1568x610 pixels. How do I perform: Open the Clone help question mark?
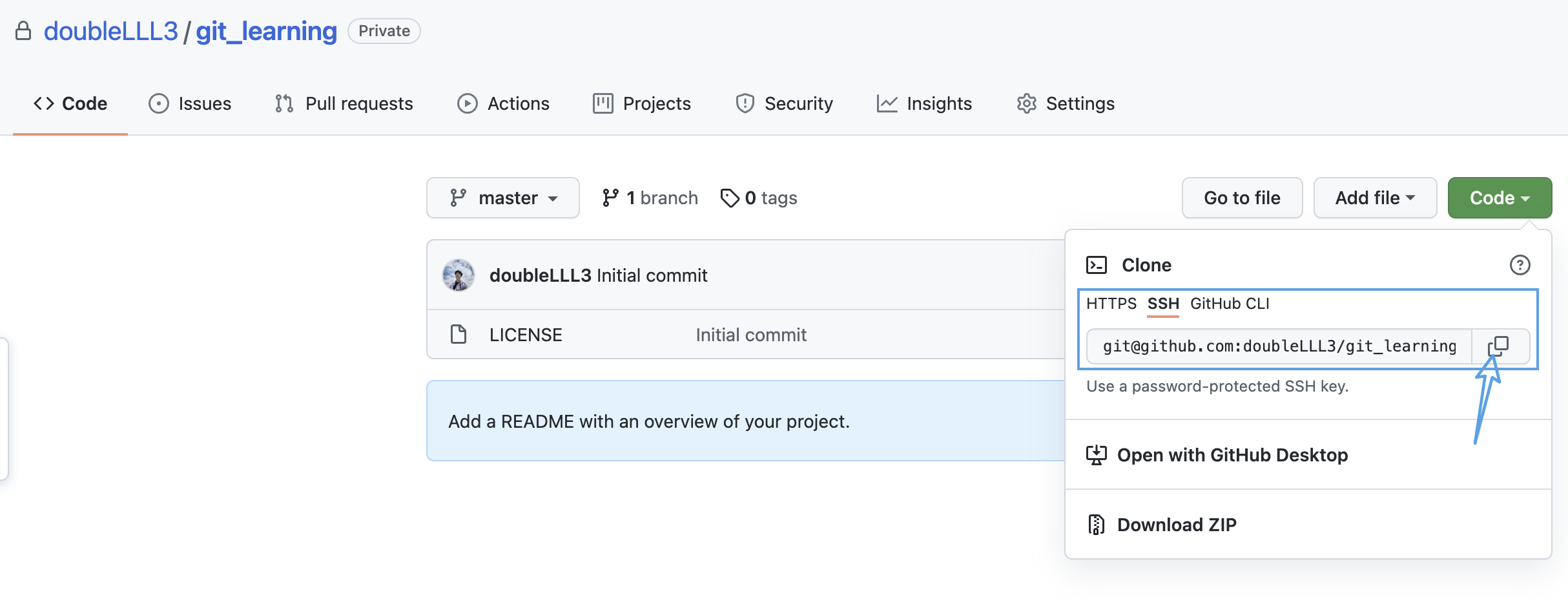pyautogui.click(x=1520, y=265)
